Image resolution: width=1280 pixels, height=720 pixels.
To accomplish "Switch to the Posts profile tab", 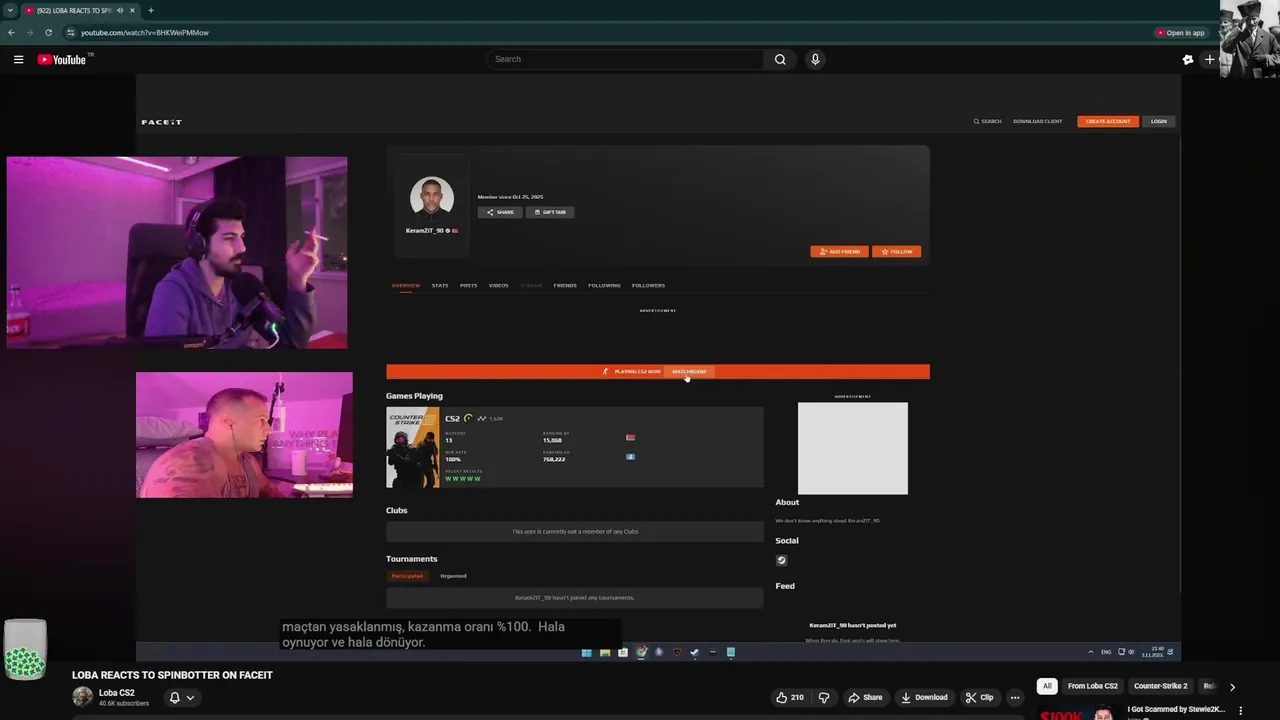I will pos(468,286).
